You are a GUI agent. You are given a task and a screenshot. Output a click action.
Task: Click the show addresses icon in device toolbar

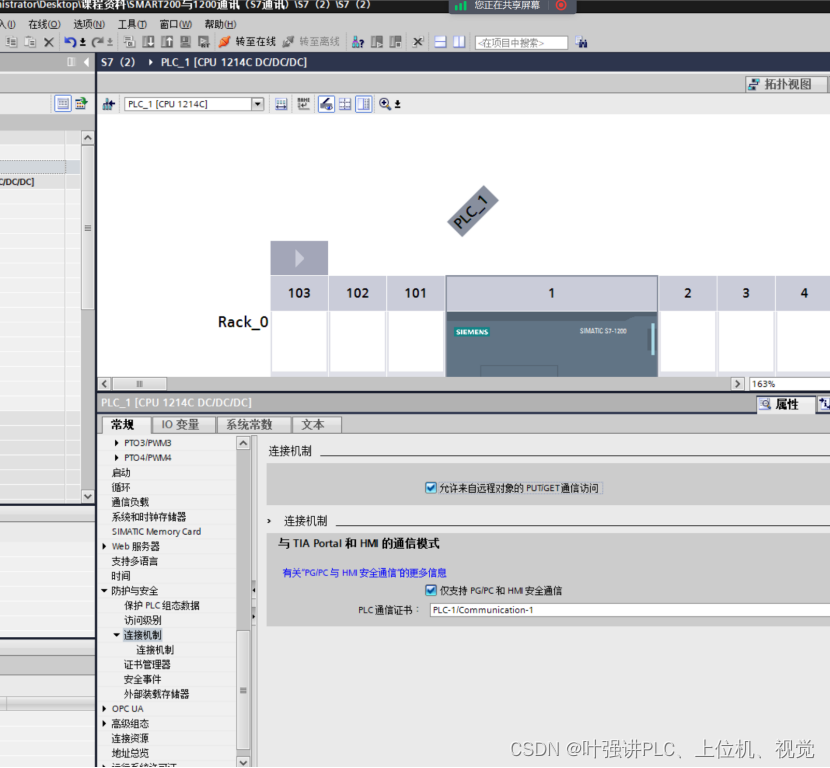(281, 104)
